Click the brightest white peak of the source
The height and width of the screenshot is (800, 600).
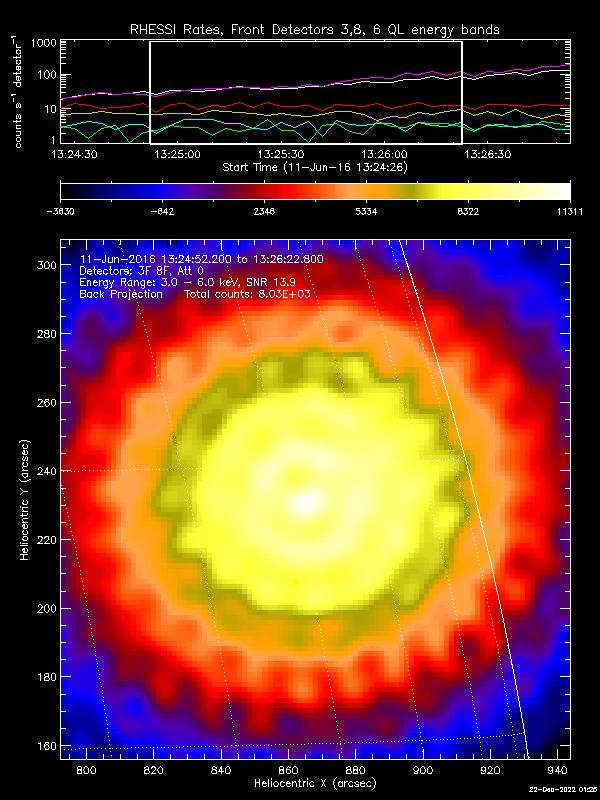coord(307,503)
